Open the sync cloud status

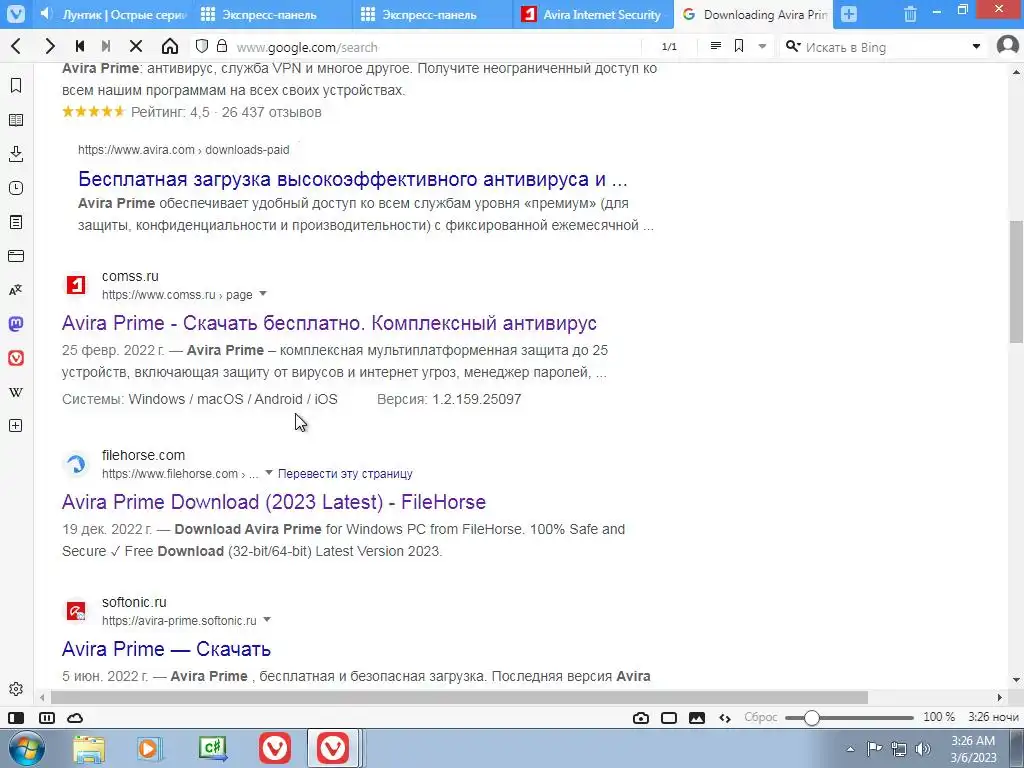[x=75, y=718]
